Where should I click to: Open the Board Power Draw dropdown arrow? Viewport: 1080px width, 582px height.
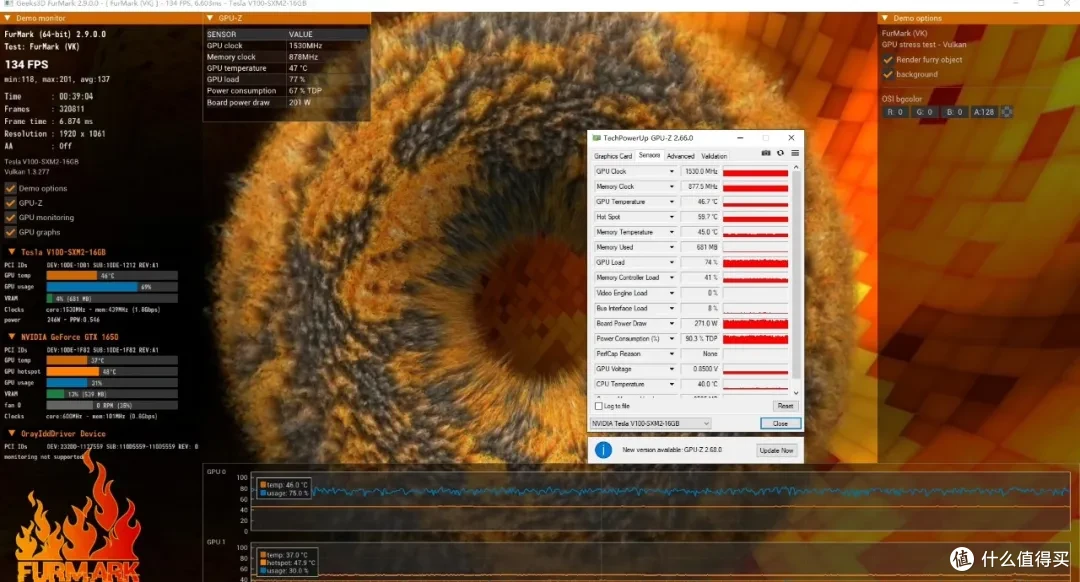672,323
